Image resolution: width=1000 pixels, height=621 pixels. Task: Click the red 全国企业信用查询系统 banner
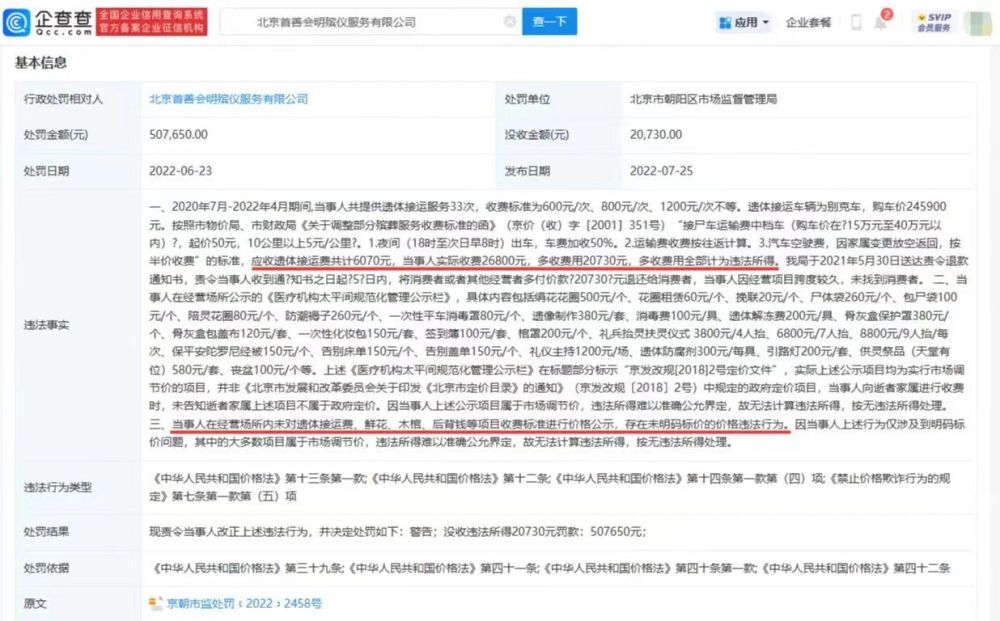tap(152, 22)
